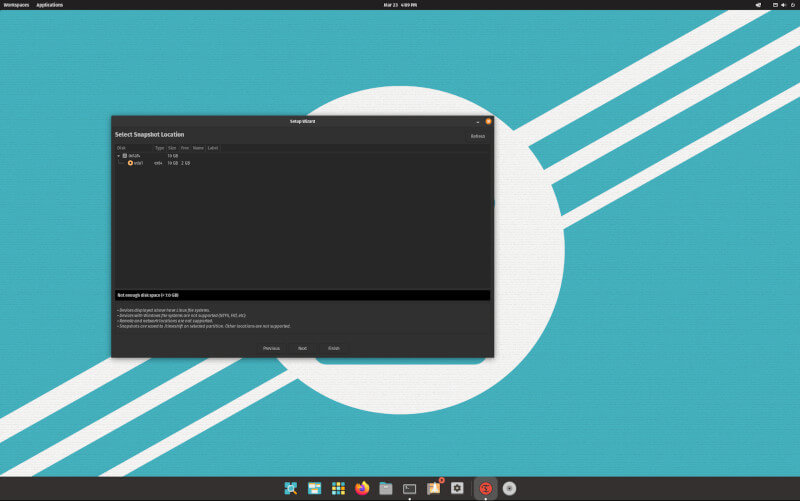Click the disc drive icon in the dock

[510, 488]
